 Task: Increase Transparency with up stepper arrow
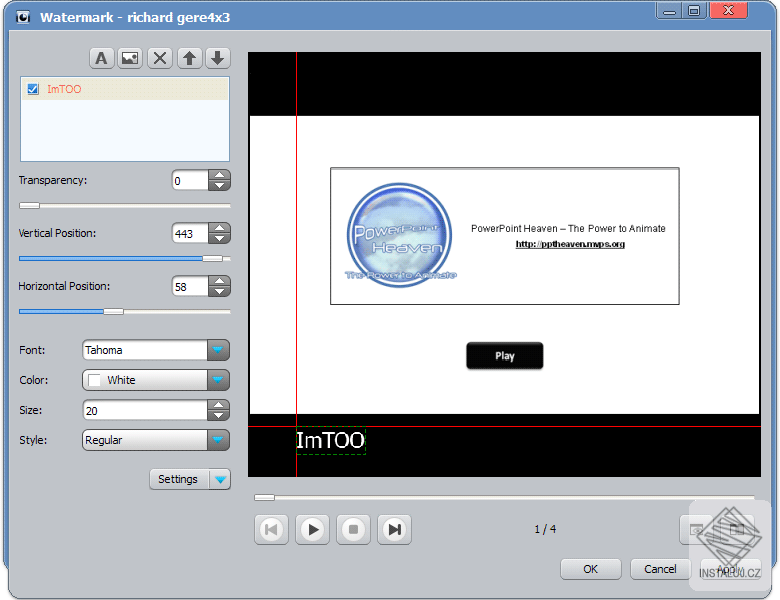pos(219,175)
